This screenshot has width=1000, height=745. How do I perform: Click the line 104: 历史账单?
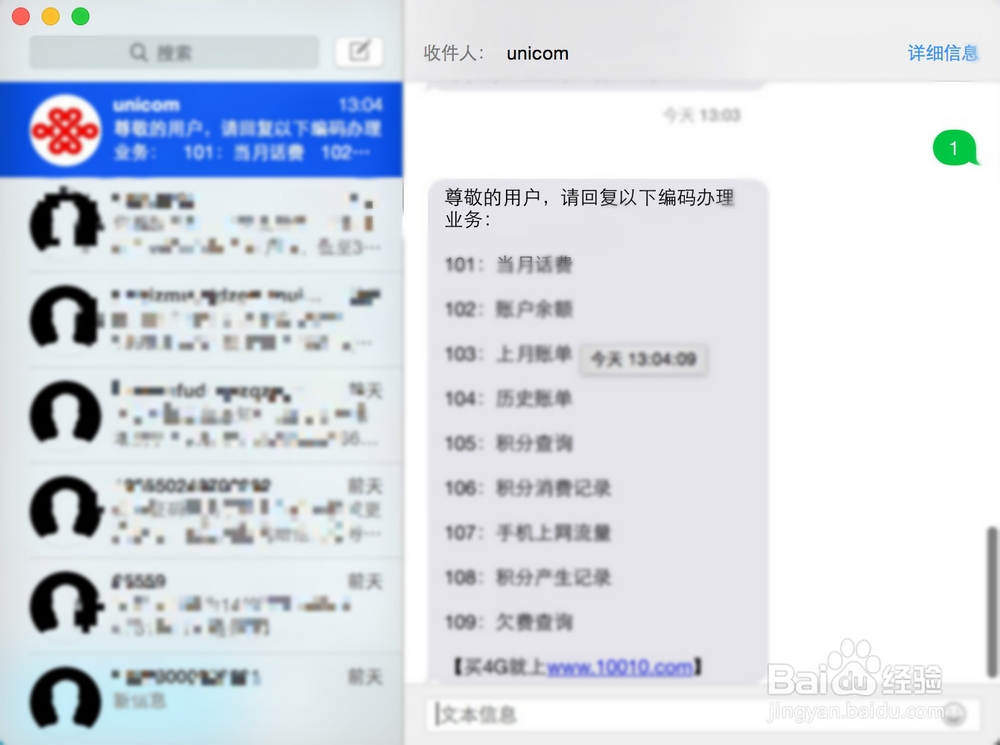[x=508, y=399]
